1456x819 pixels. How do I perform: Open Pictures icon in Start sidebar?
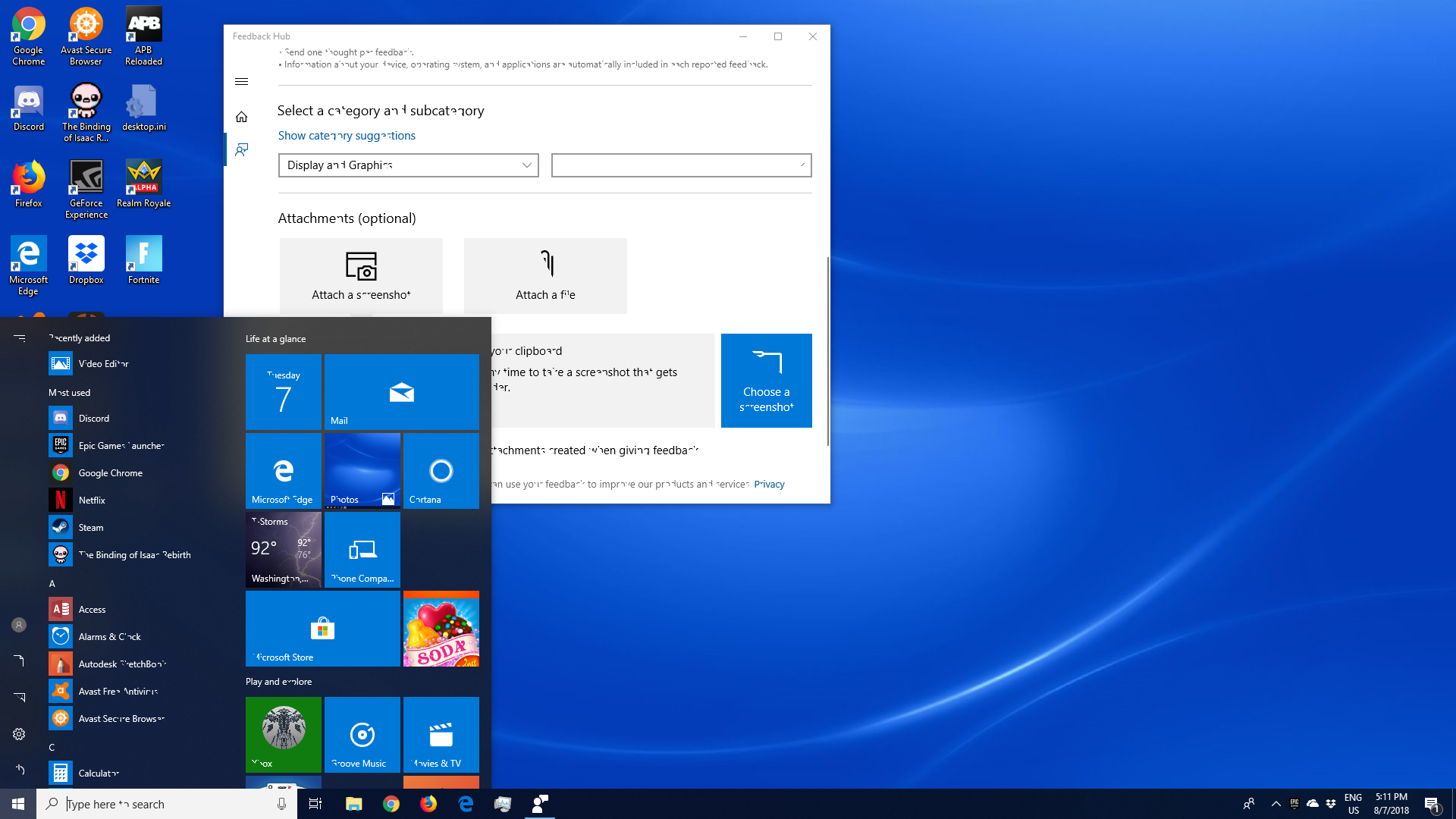[x=19, y=698]
